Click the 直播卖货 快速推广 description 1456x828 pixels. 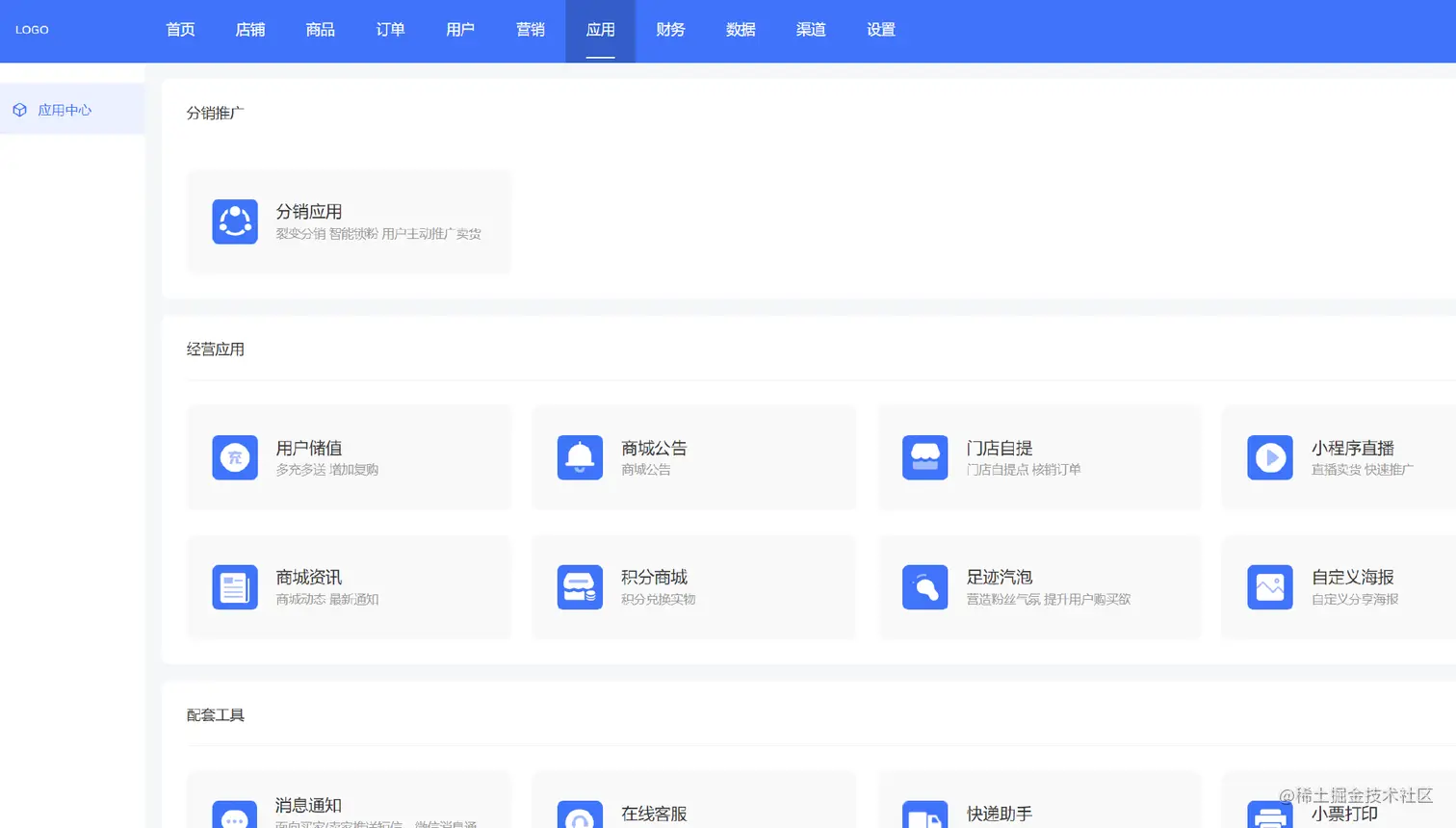coord(1363,470)
